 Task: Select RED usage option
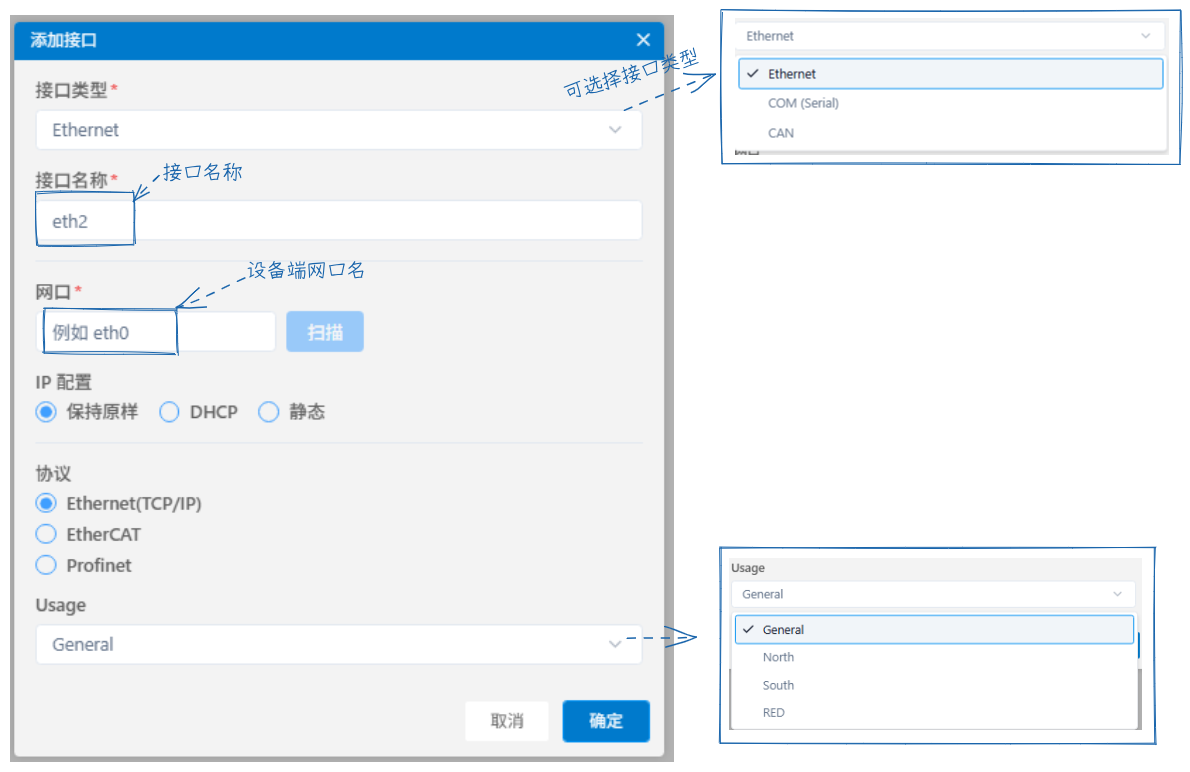coord(934,713)
